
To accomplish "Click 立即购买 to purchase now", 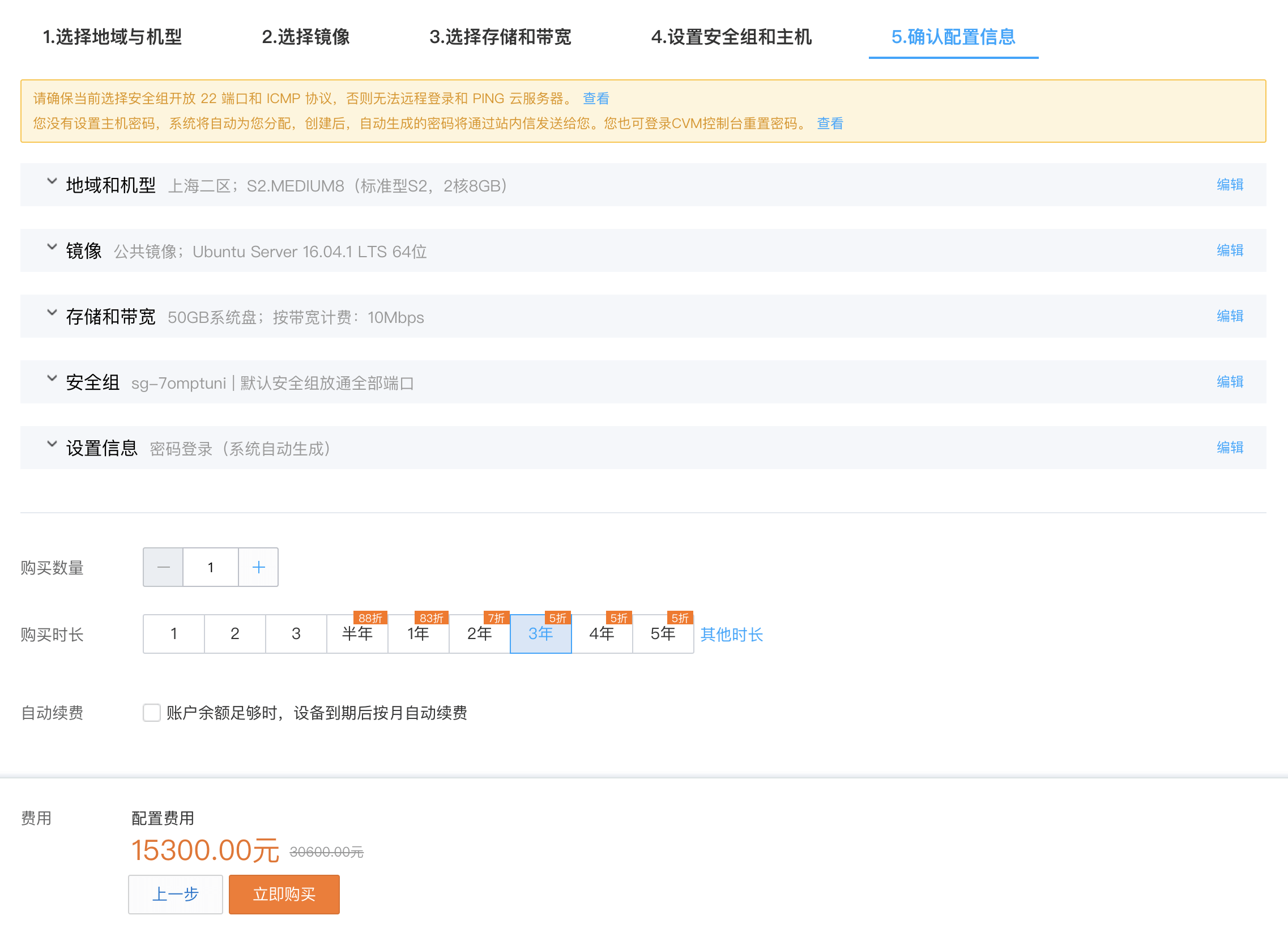I will tap(284, 895).
